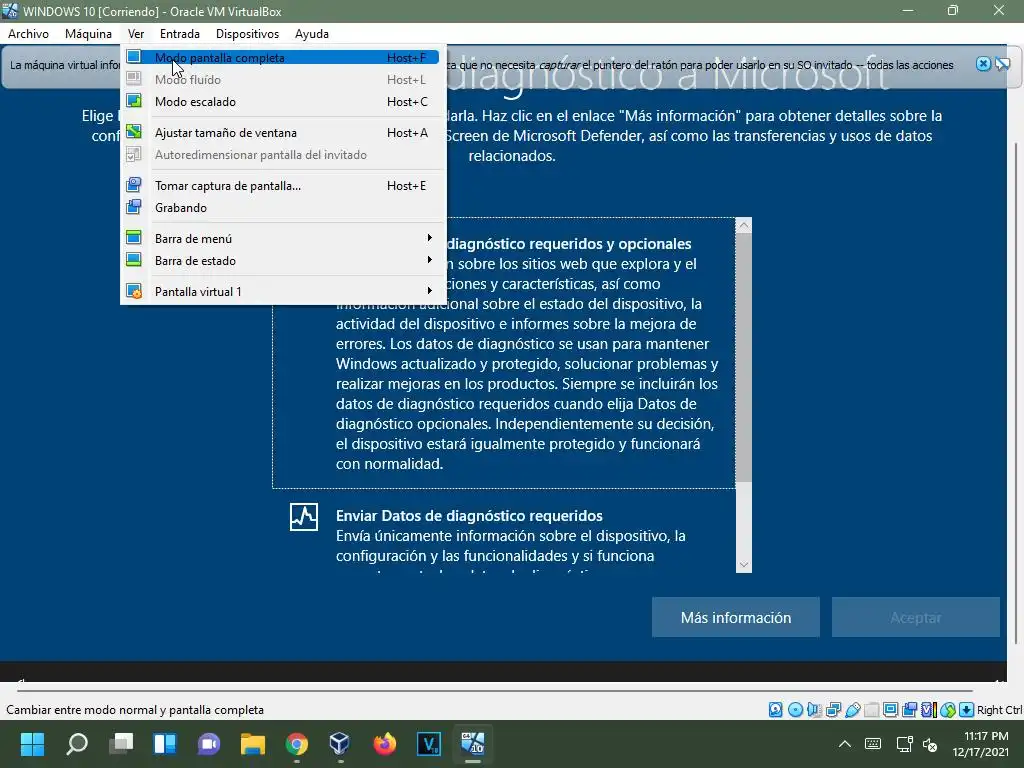The height and width of the screenshot is (768, 1024).
Task: Open the Entrada menu
Action: (180, 34)
